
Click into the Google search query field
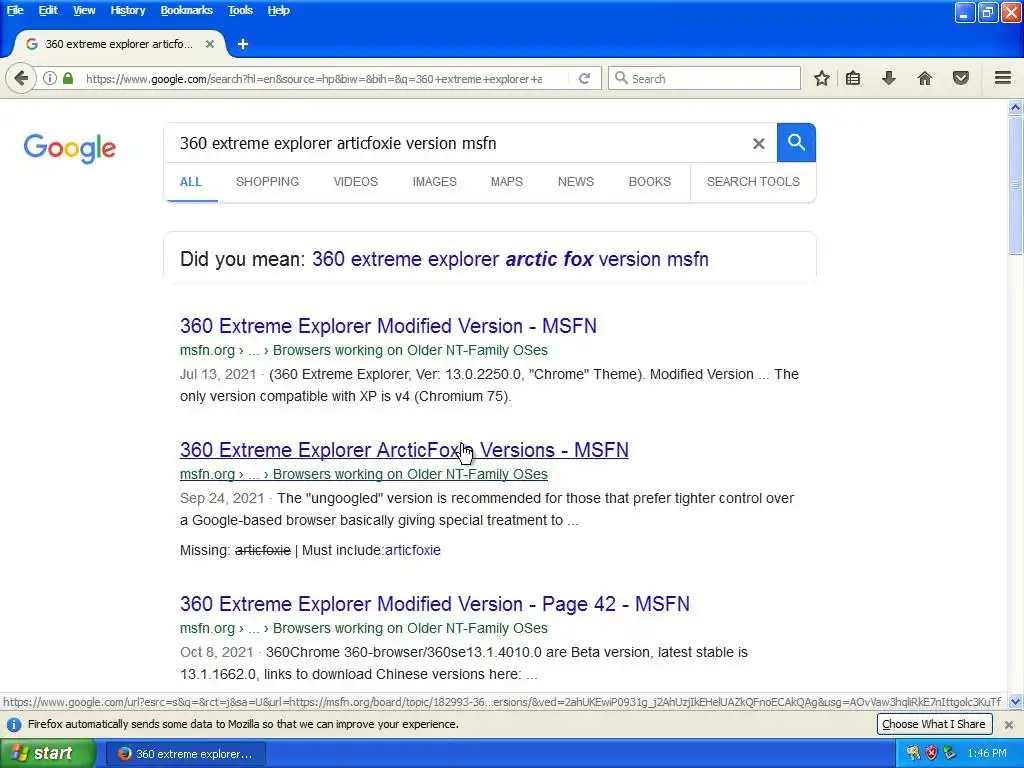(x=457, y=144)
